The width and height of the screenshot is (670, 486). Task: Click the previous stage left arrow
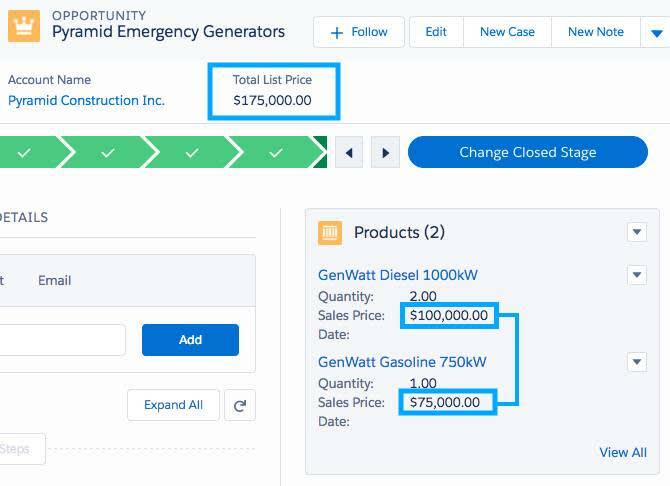(x=349, y=153)
